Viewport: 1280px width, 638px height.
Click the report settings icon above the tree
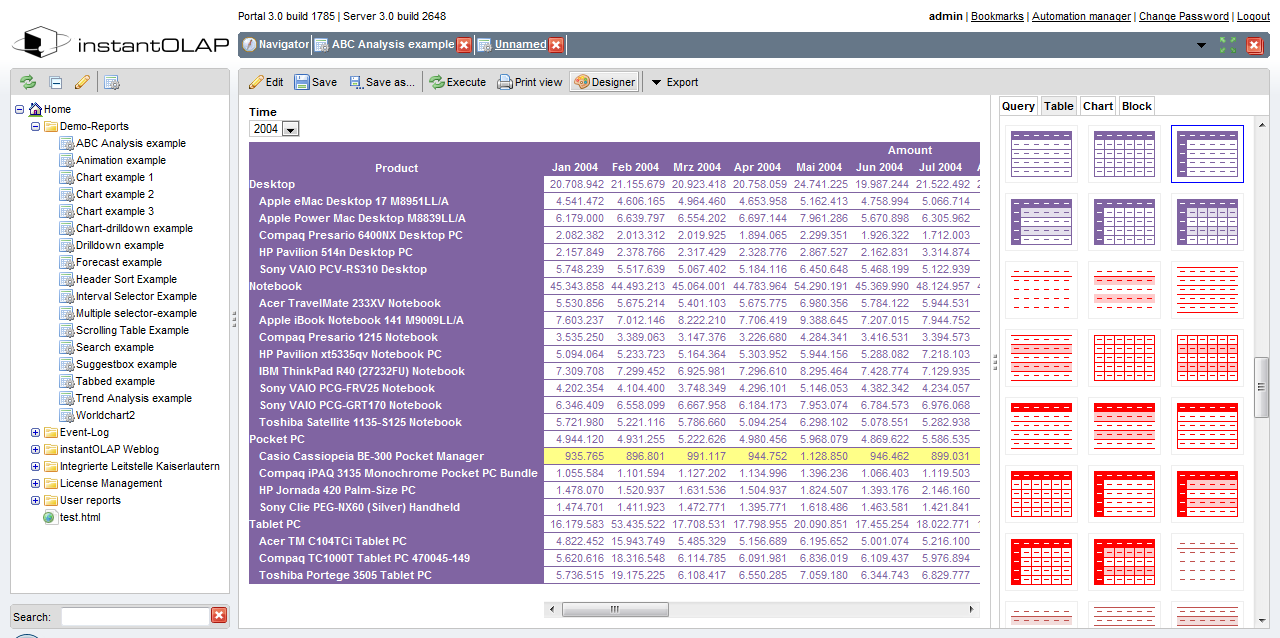112,82
